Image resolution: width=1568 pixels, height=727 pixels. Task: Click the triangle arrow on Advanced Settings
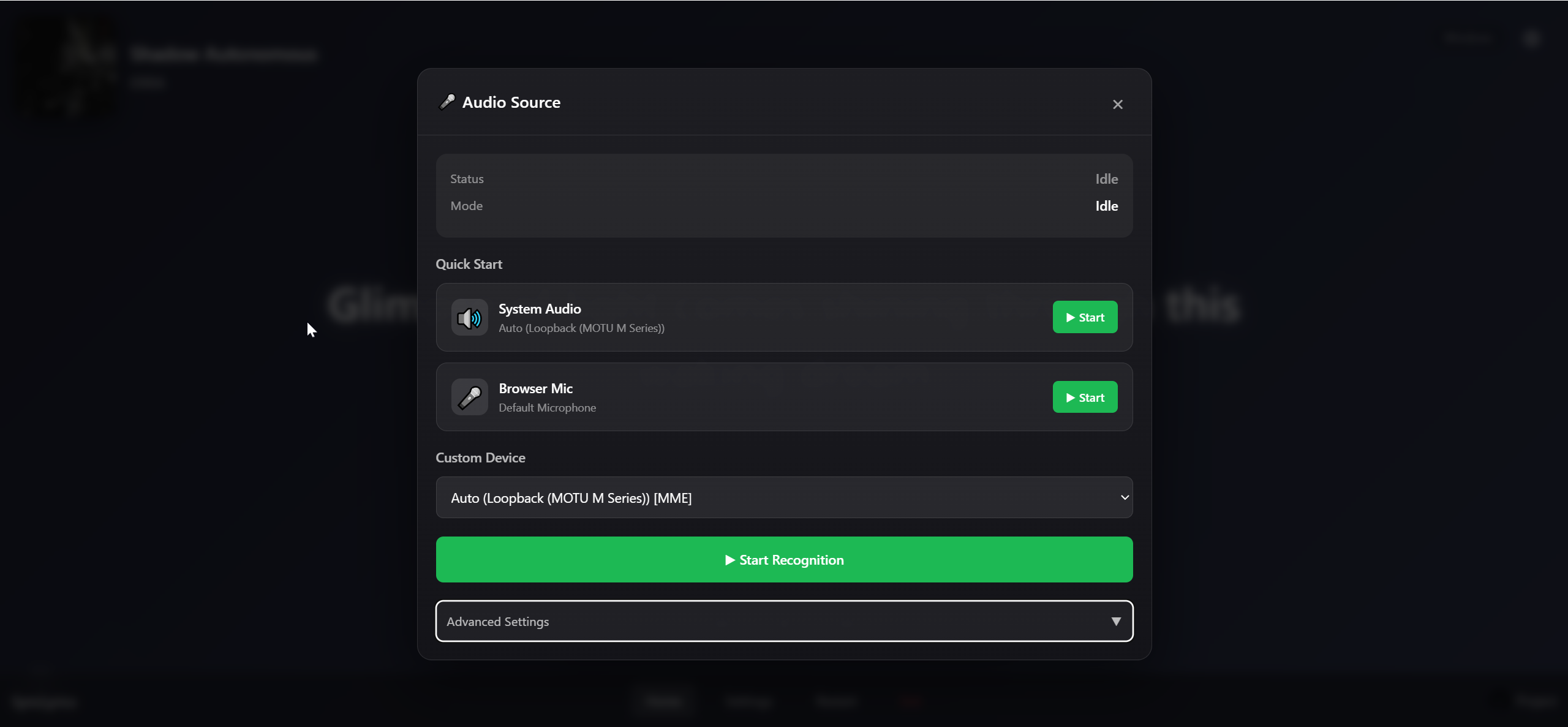pyautogui.click(x=1115, y=620)
